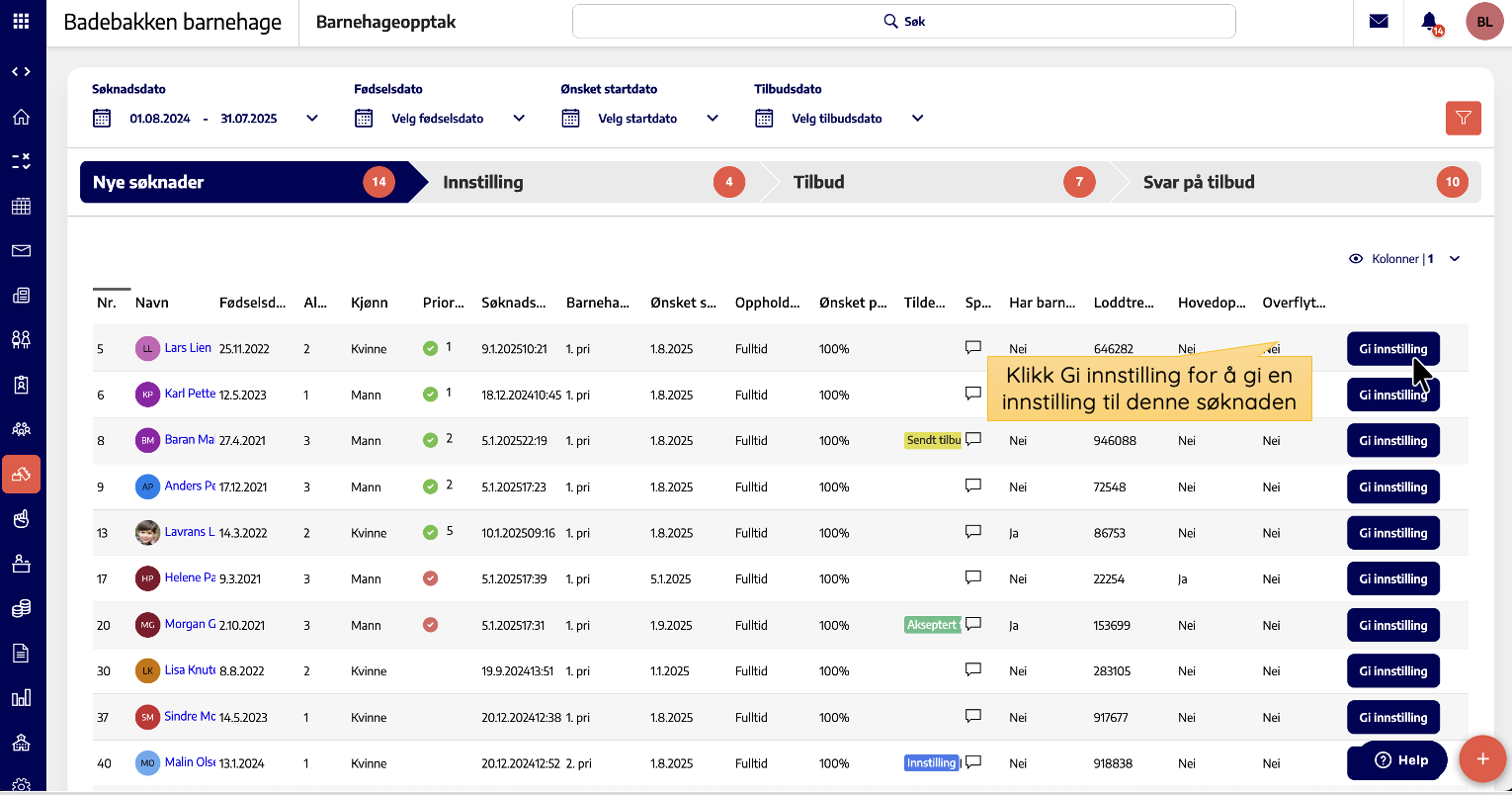Screen dimensions: 1512x795
Task: Click the home icon in sidebar
Action: pyautogui.click(x=21, y=117)
